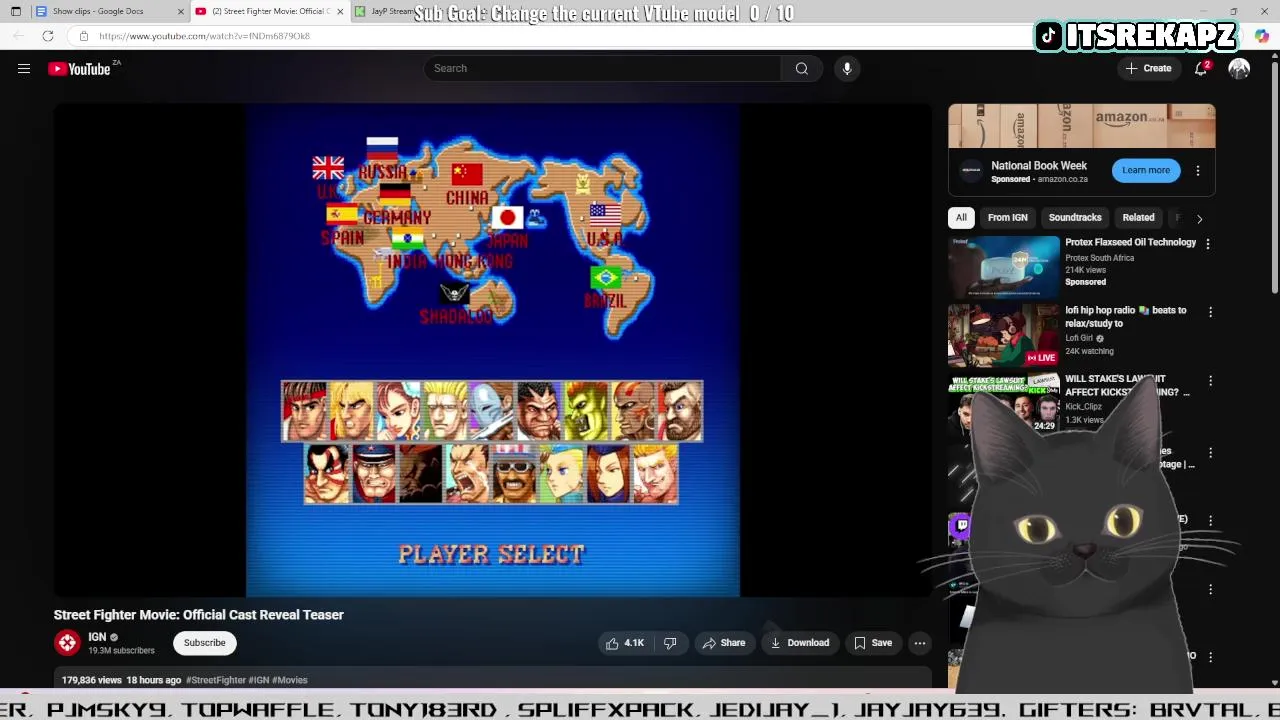Focus the YouTube search field

pyautogui.click(x=603, y=68)
